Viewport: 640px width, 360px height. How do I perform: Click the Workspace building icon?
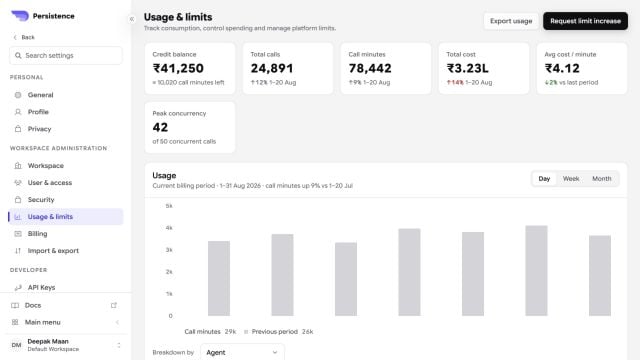18,166
